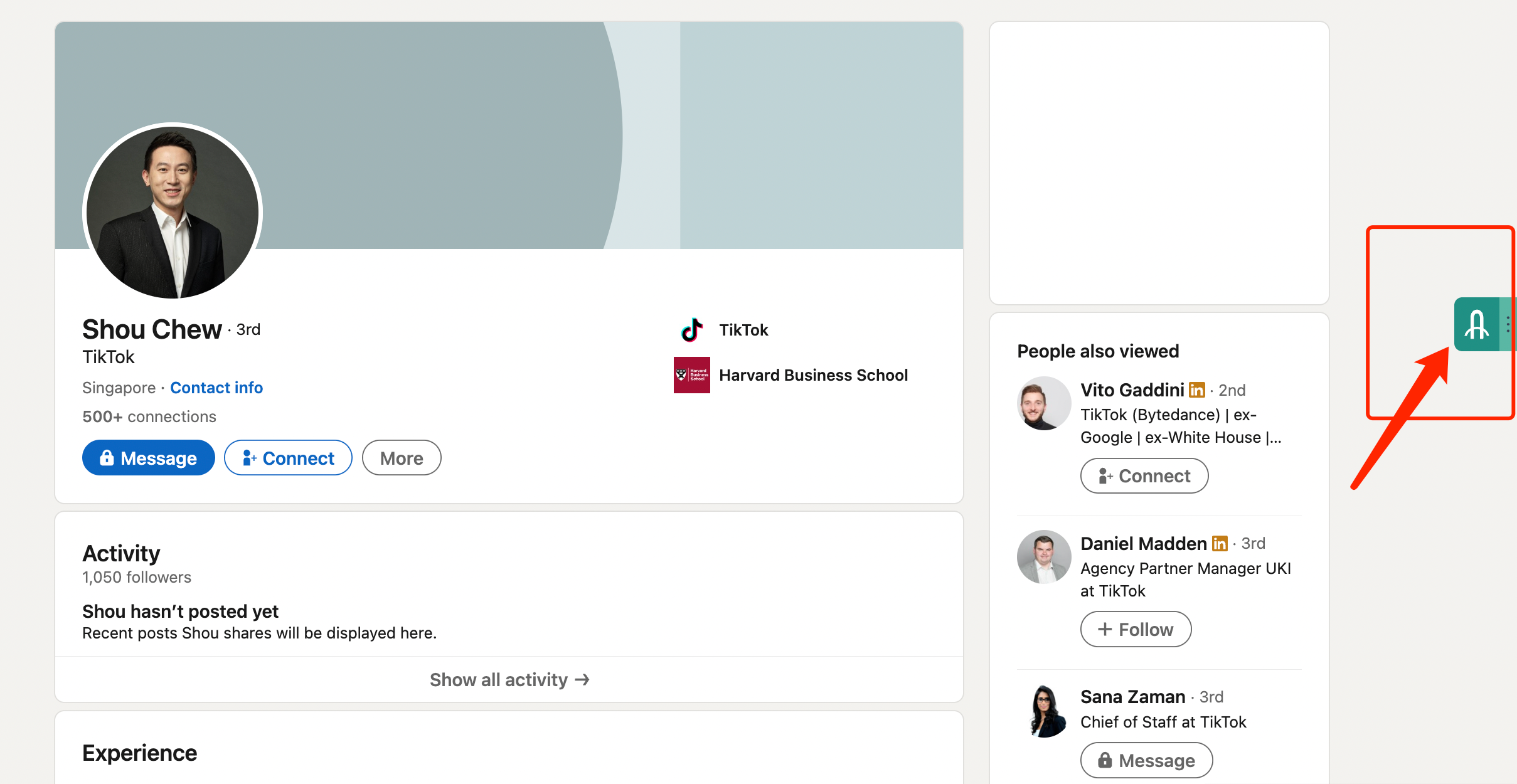This screenshot has height=784, width=1517.
Task: Connect with Vito Gaddini
Action: [1144, 476]
